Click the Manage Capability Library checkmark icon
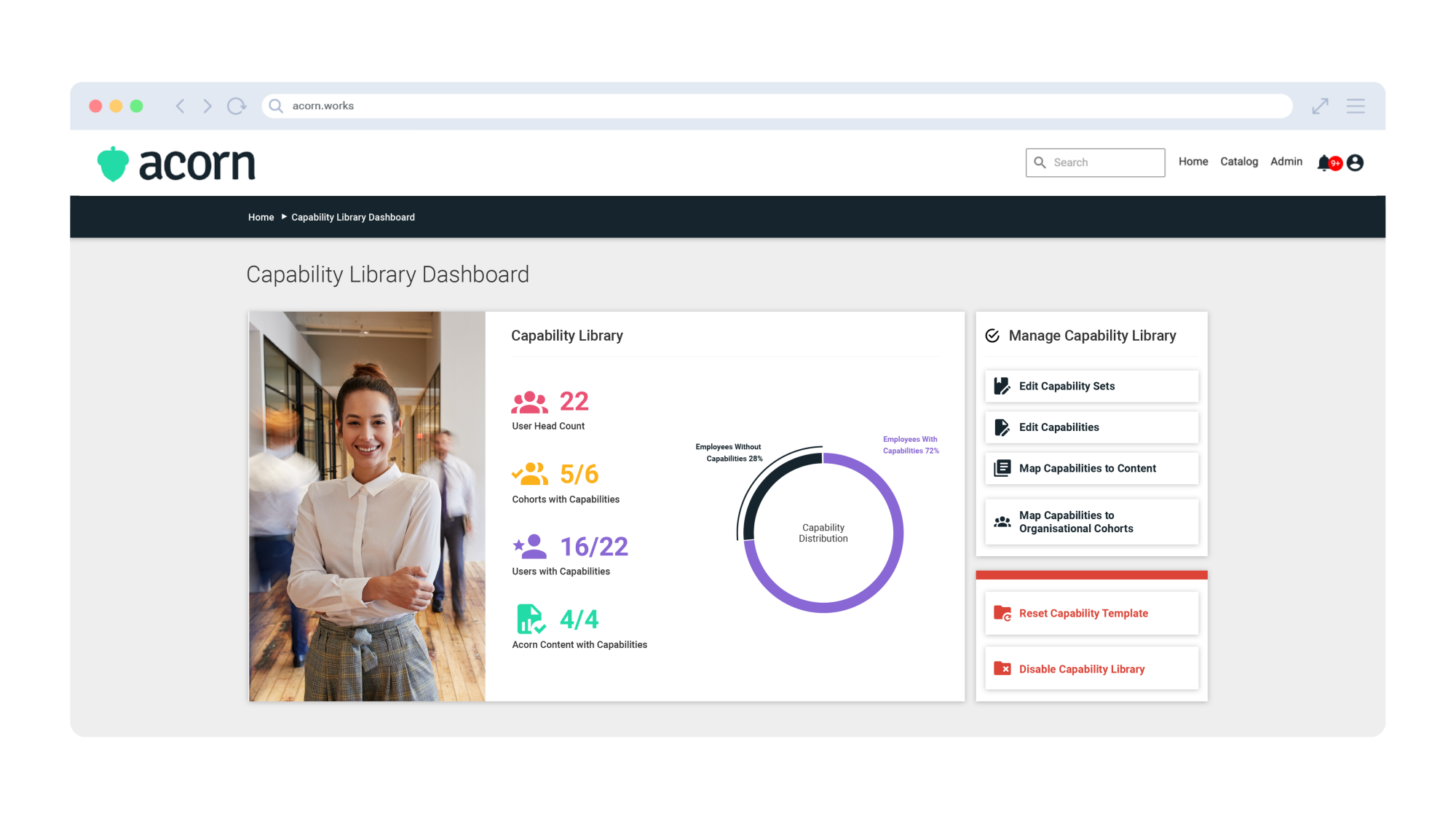Screen dimensions: 1456x819 coord(993,335)
